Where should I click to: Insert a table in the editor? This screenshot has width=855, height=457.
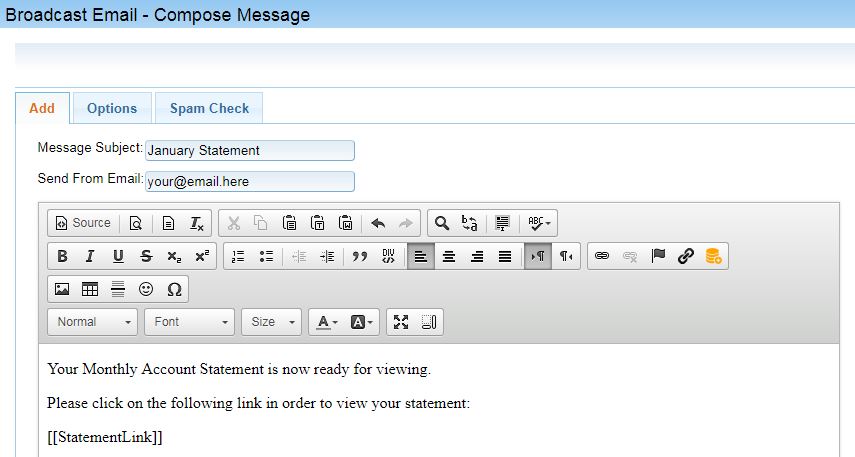[x=90, y=289]
